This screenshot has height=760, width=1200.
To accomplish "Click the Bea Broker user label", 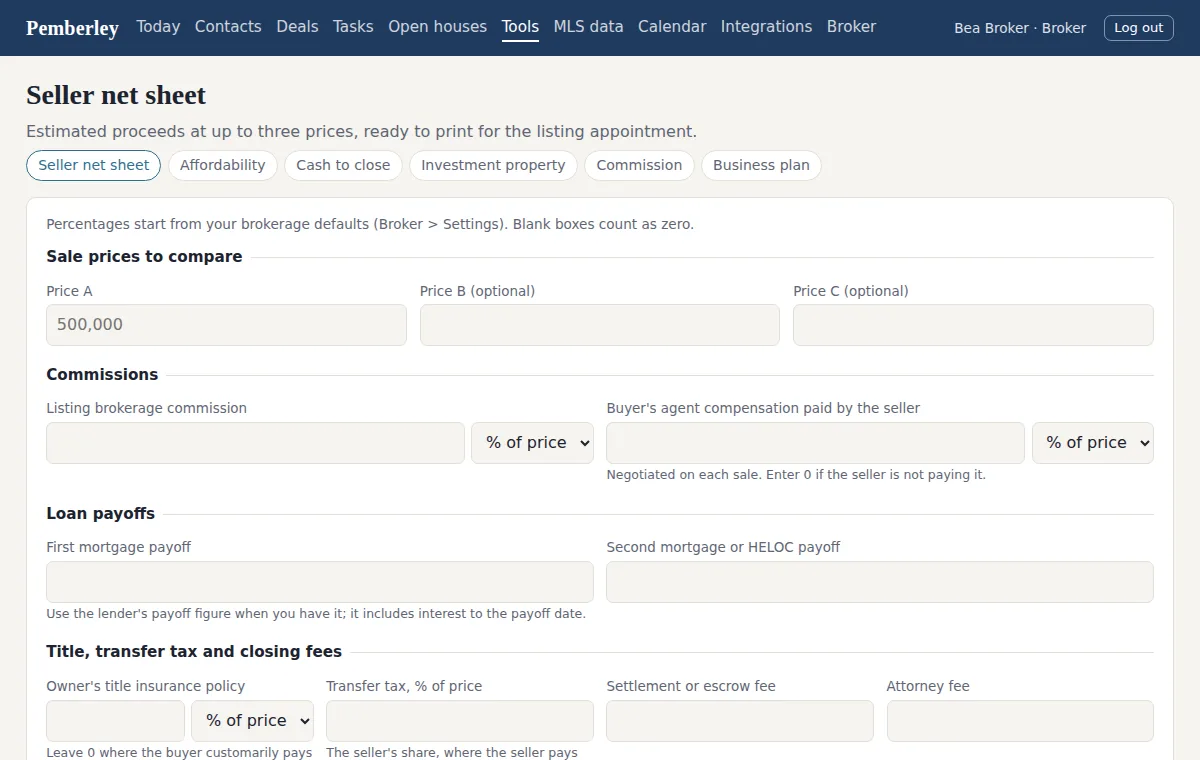I will pyautogui.click(x=1020, y=28).
